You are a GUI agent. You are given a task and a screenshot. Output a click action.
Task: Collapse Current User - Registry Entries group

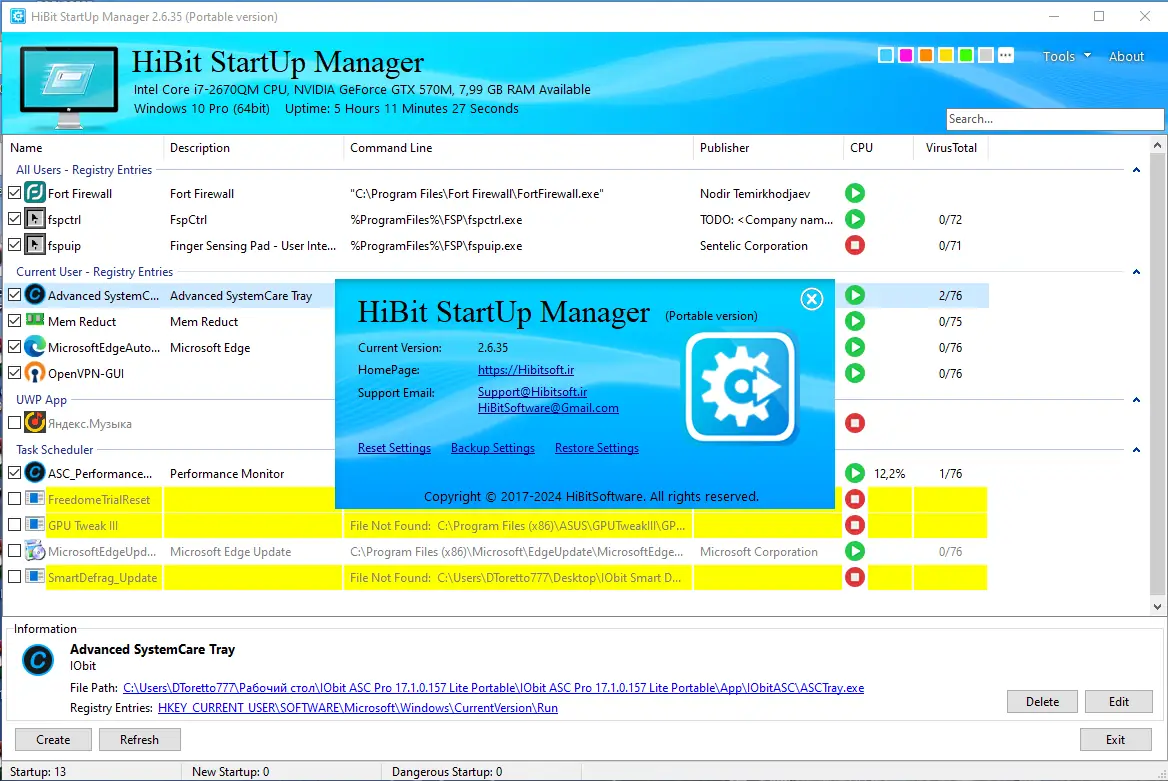pos(1136,272)
